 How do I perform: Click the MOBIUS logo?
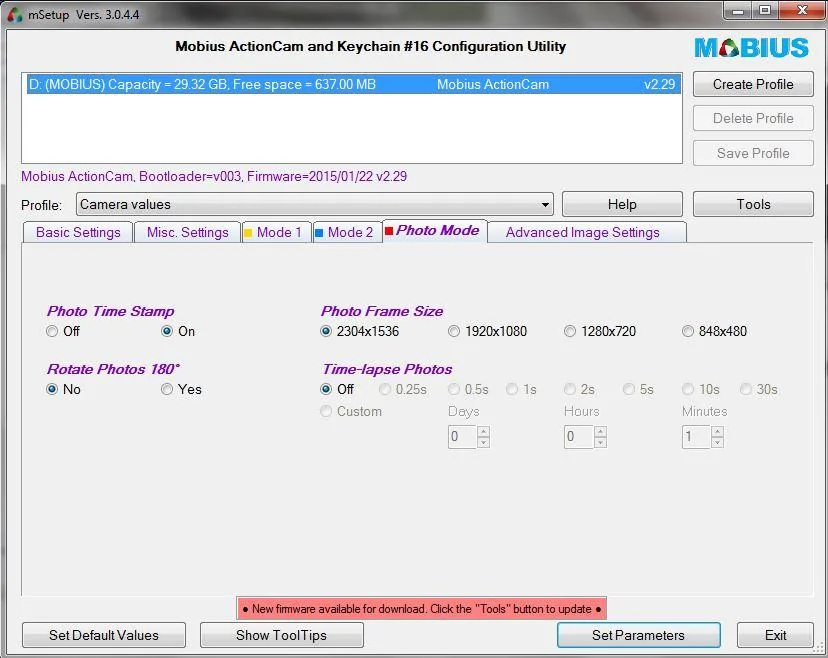(751, 48)
